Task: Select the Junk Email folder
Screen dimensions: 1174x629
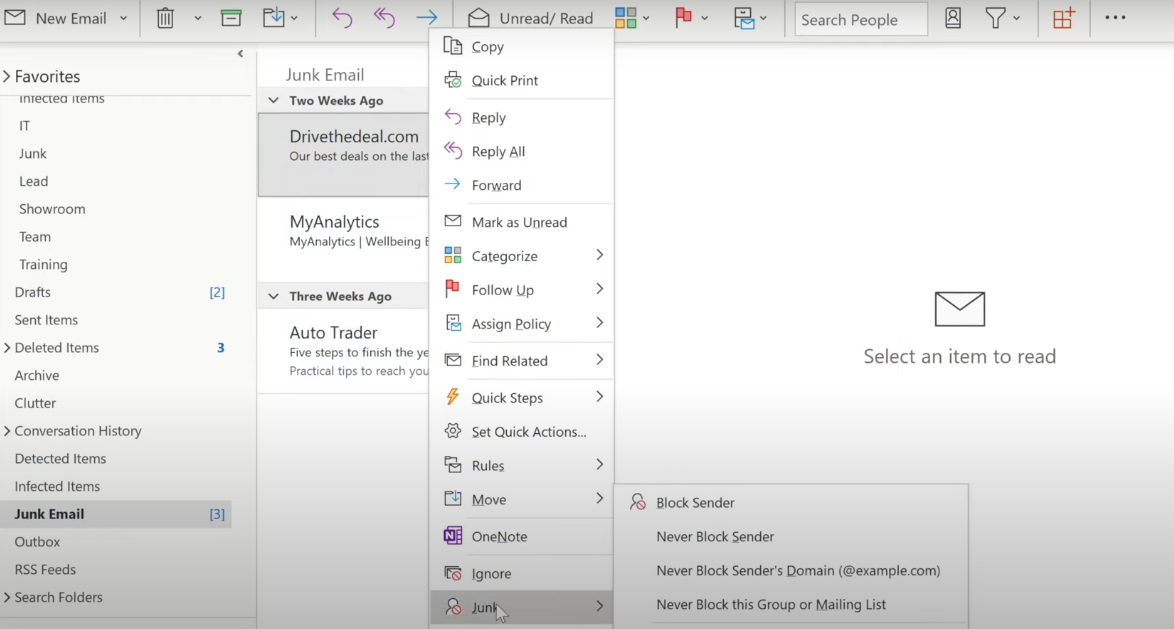Action: point(116,514)
